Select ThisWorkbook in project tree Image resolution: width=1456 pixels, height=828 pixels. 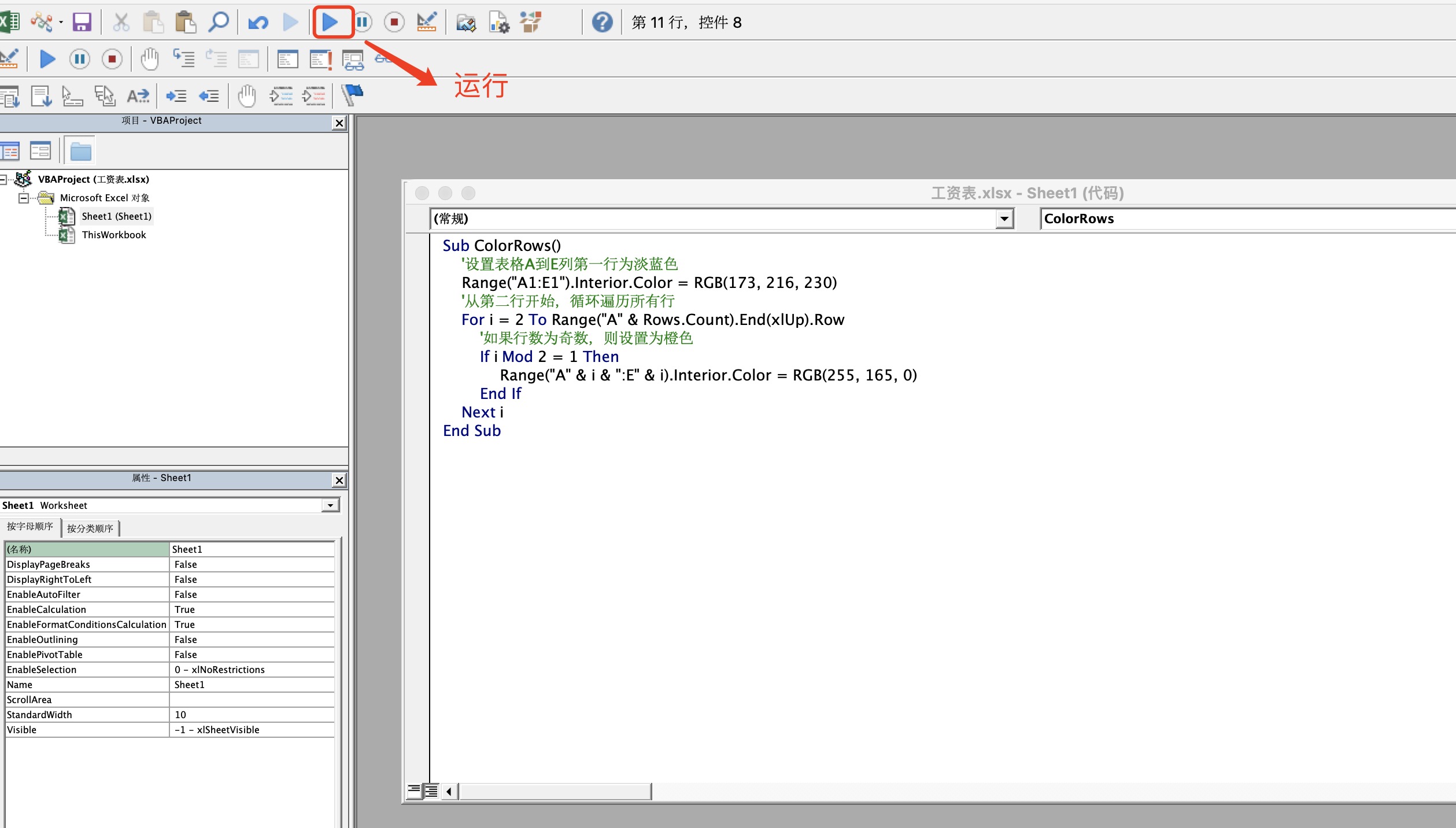(x=114, y=235)
